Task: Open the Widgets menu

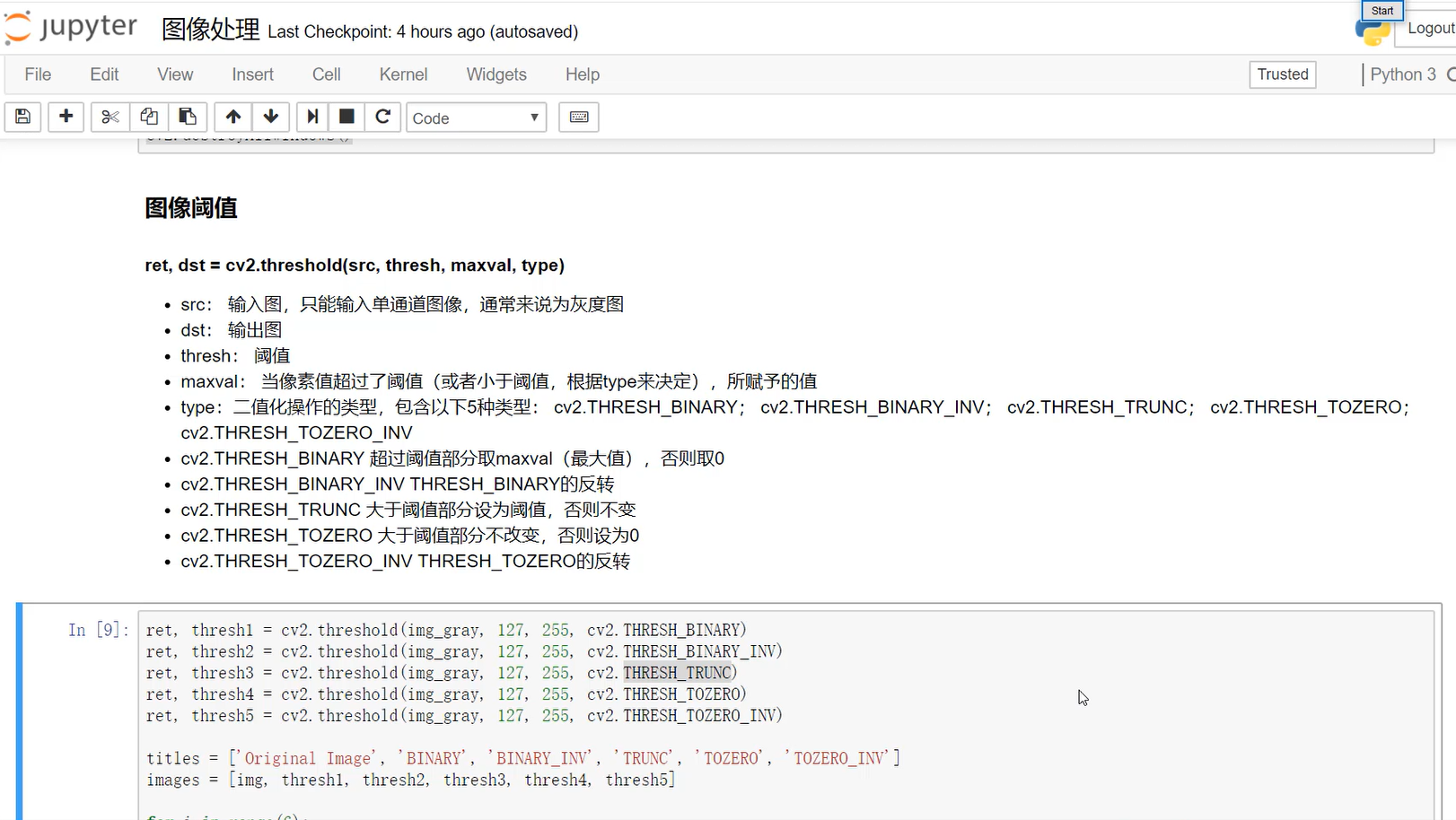Action: tap(496, 74)
